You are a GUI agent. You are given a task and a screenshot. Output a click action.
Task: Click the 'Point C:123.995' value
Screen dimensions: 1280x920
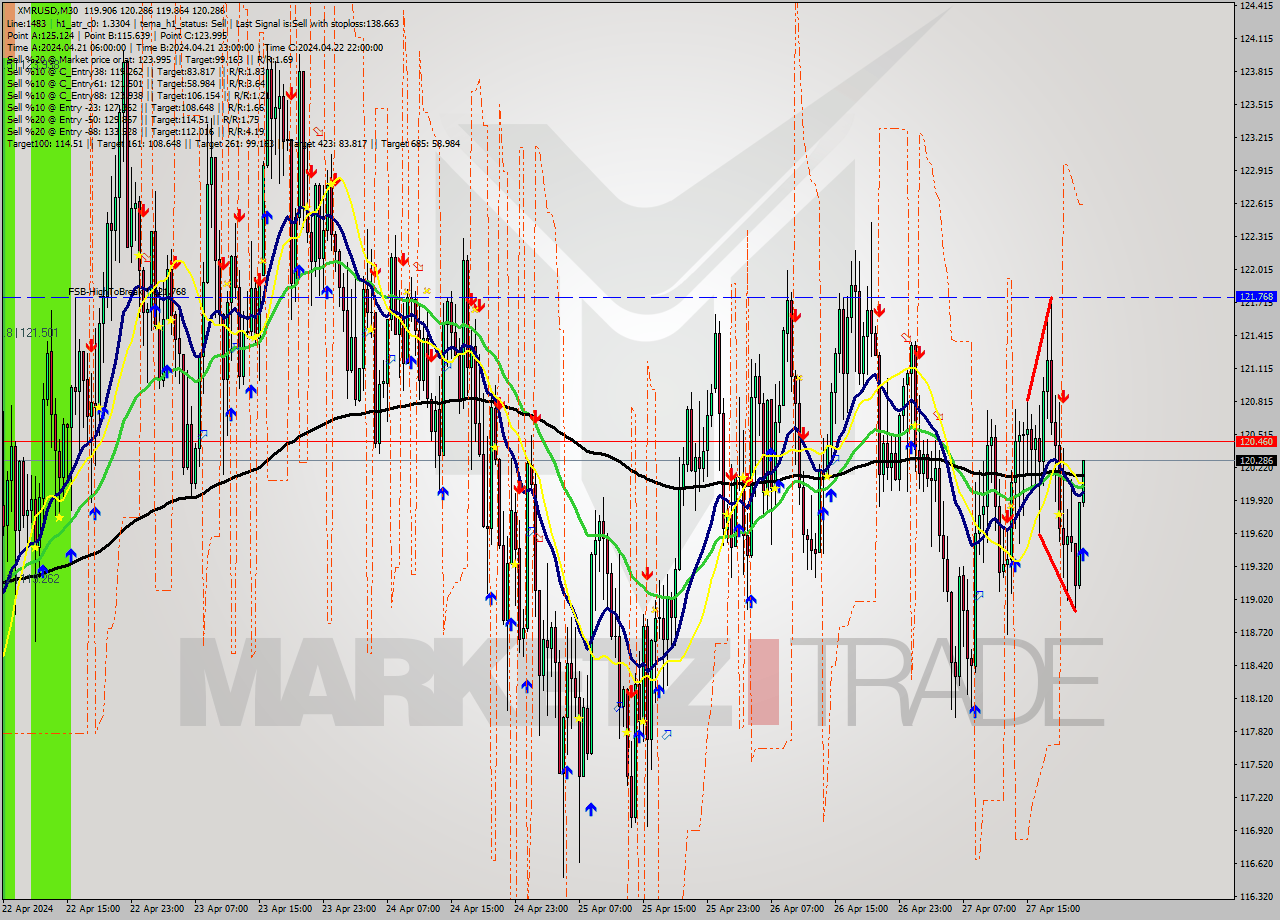pos(193,35)
